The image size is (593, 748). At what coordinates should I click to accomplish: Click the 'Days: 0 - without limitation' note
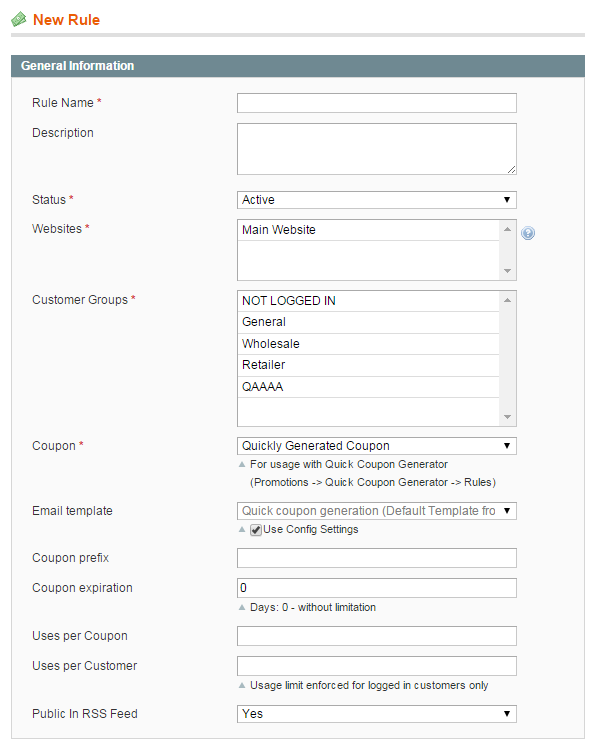312,608
